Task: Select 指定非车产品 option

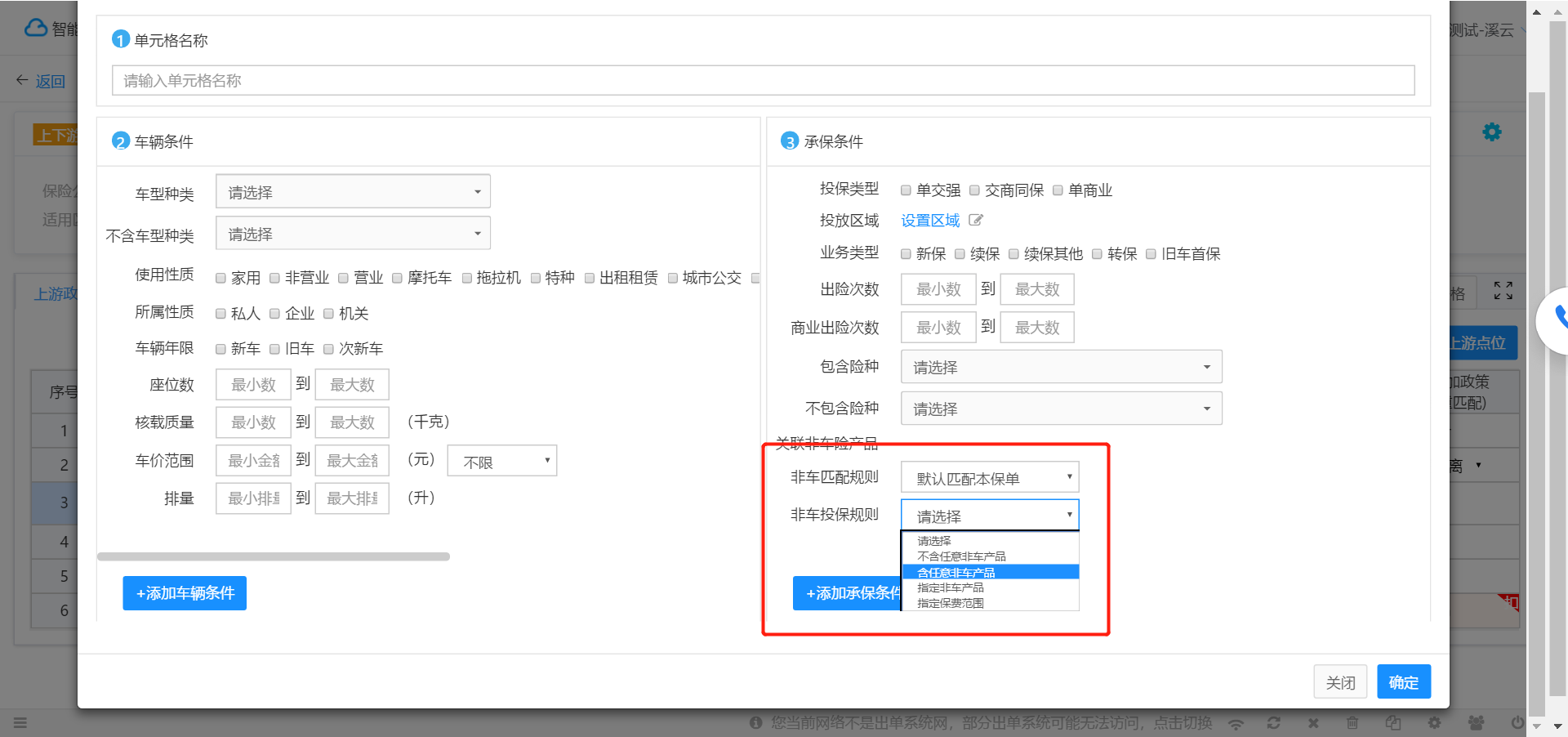Action: [x=990, y=587]
